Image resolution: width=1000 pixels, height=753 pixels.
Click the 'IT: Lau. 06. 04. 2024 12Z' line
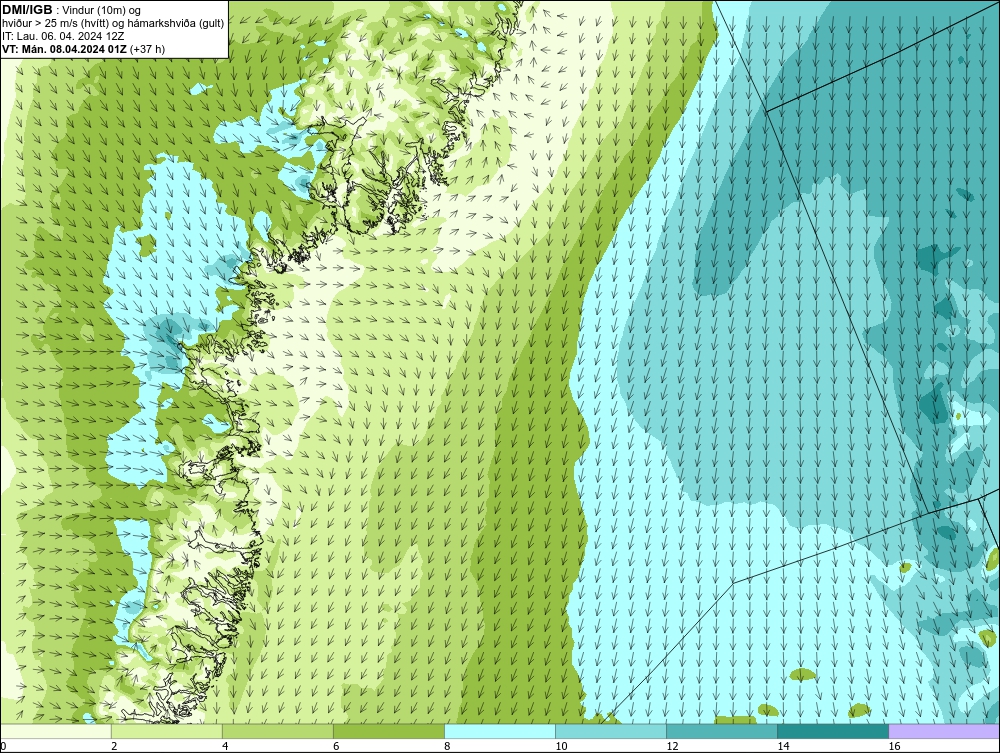[x=63, y=36]
